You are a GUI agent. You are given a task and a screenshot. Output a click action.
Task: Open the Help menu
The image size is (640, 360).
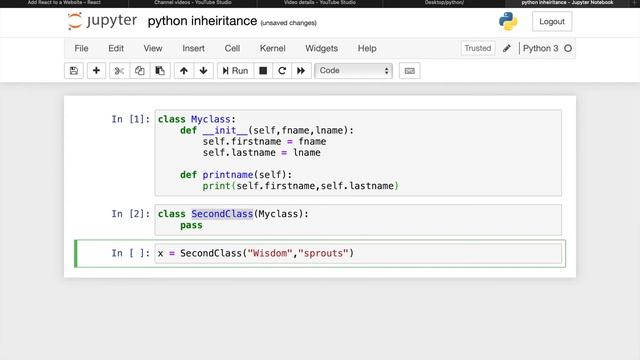tap(367, 48)
